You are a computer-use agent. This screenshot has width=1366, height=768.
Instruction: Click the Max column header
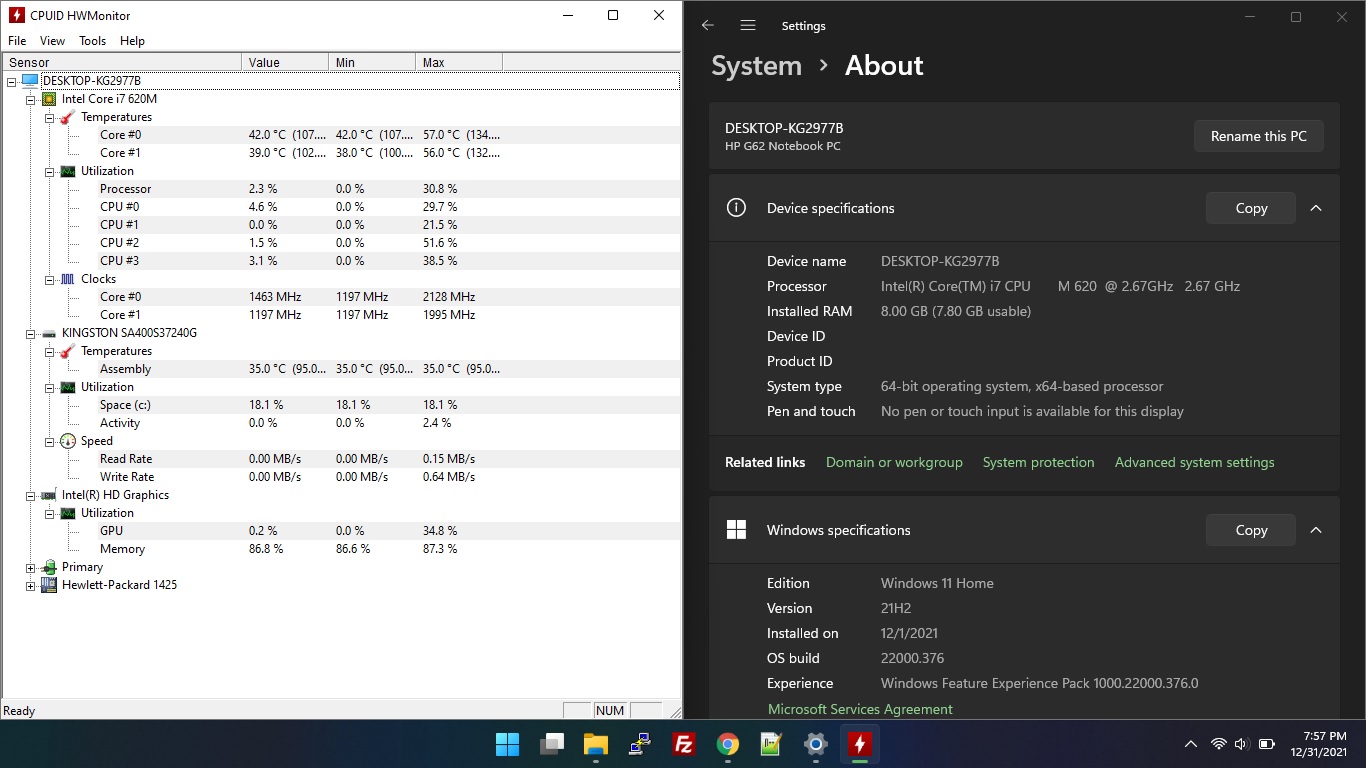coord(434,62)
